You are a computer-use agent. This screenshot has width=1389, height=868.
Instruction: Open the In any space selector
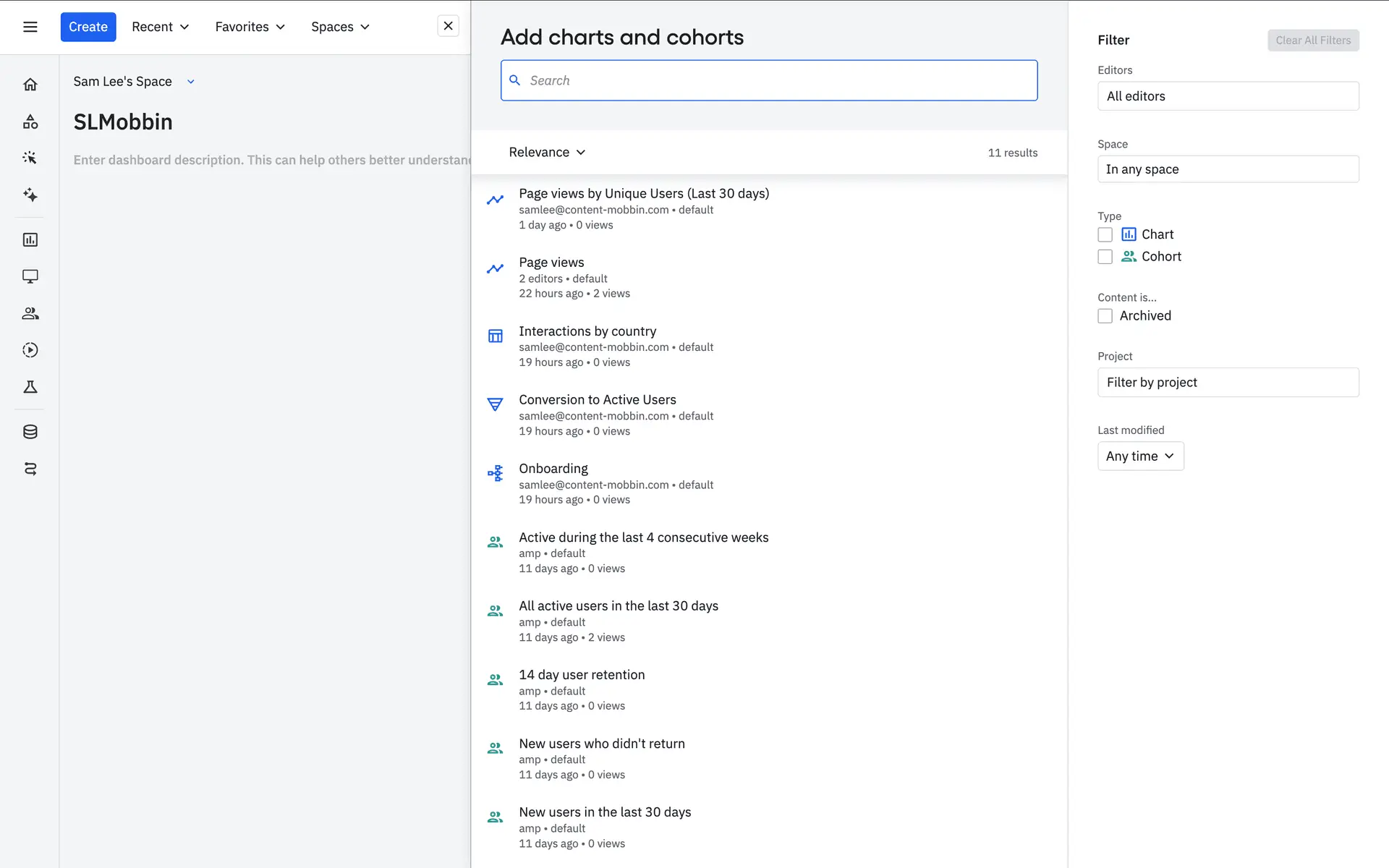tap(1228, 169)
